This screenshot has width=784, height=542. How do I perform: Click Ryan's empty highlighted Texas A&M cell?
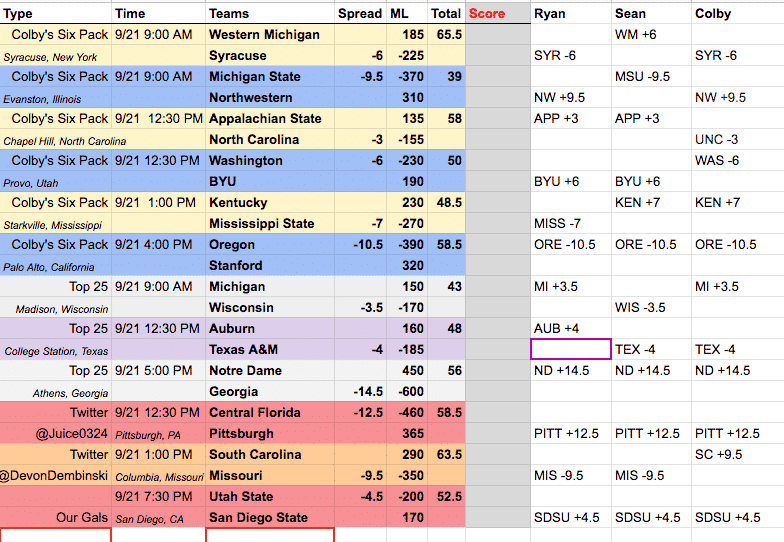pos(570,349)
